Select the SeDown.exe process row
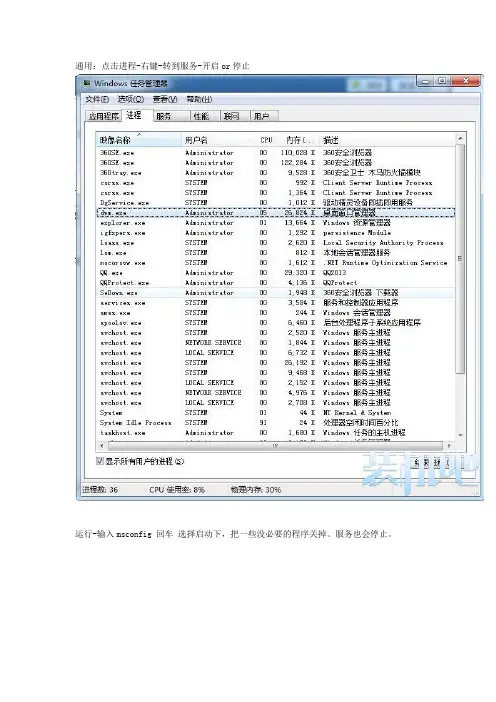 click(x=276, y=293)
